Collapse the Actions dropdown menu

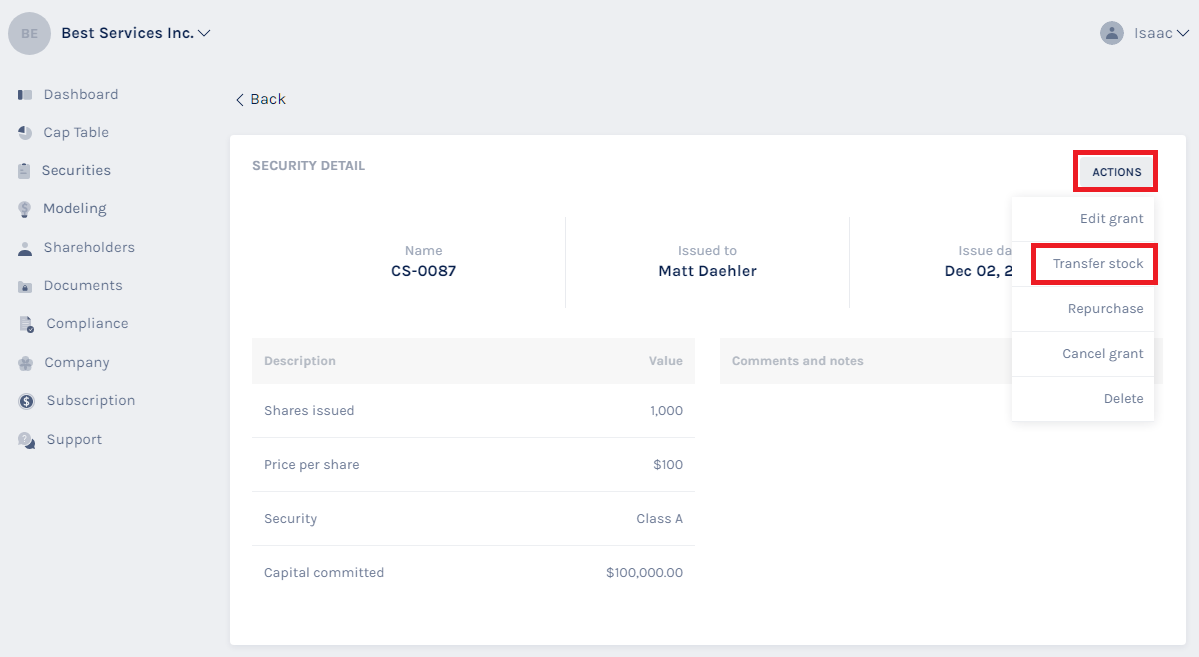[x=1116, y=172]
